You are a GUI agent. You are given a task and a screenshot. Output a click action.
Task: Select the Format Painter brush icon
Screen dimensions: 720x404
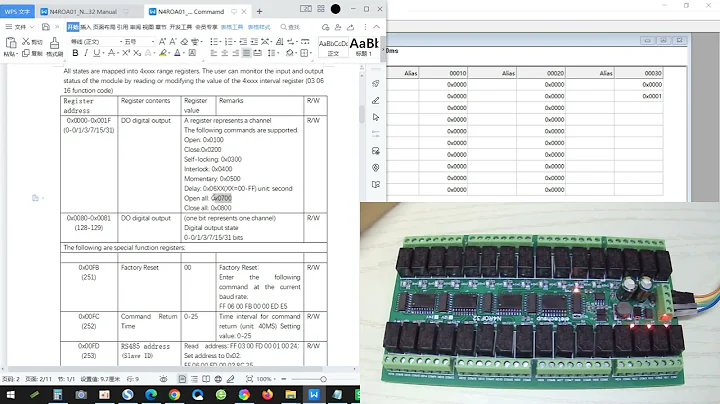pyautogui.click(x=54, y=43)
